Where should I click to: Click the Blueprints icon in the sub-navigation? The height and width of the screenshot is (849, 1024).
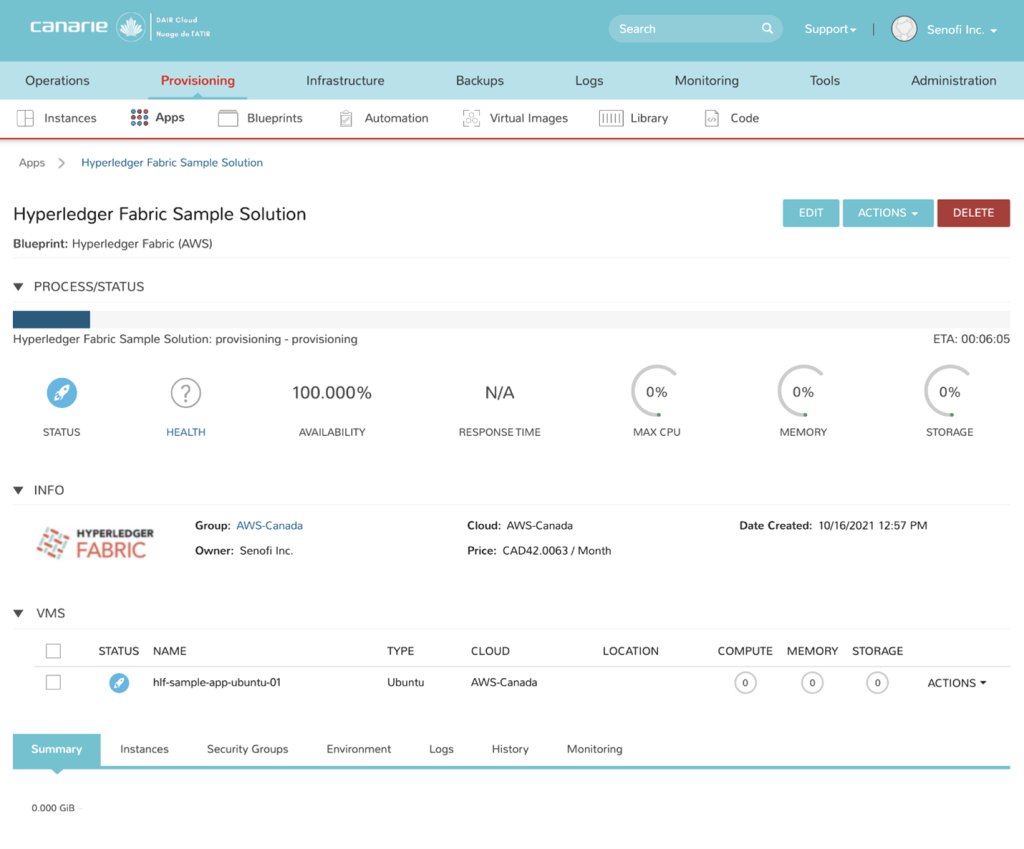[x=228, y=118]
